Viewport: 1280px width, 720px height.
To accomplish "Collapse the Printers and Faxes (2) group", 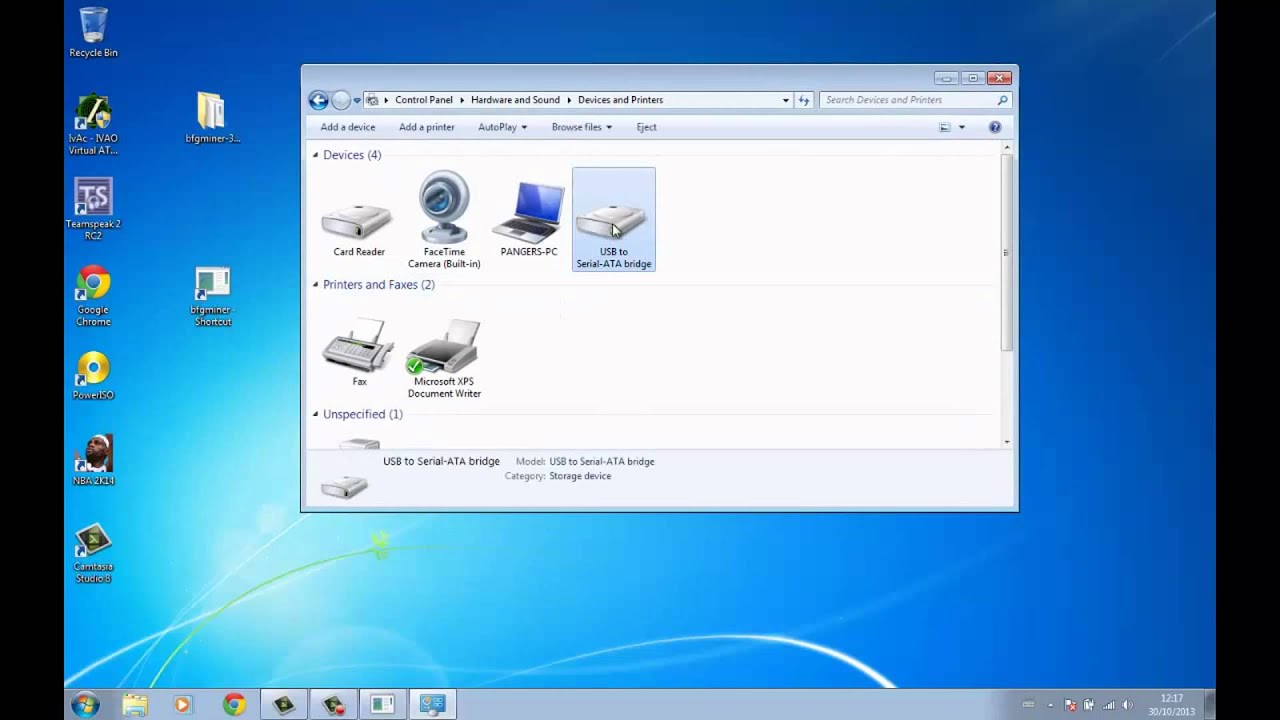I will [x=315, y=285].
